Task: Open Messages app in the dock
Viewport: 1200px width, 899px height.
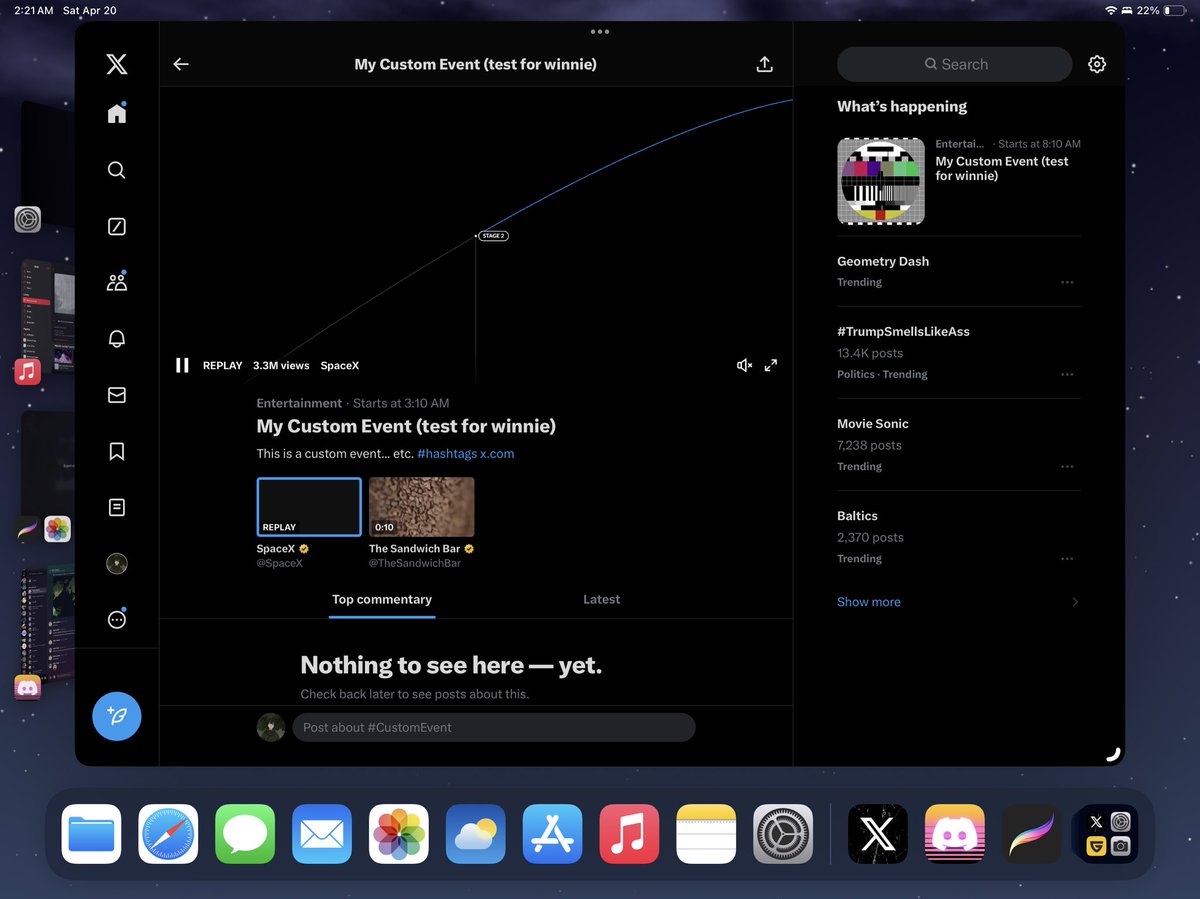Action: tap(245, 834)
